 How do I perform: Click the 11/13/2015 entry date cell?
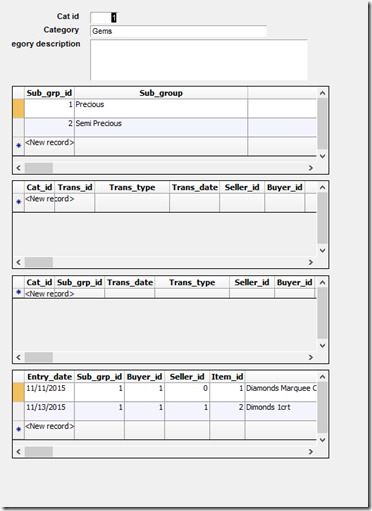[49, 411]
